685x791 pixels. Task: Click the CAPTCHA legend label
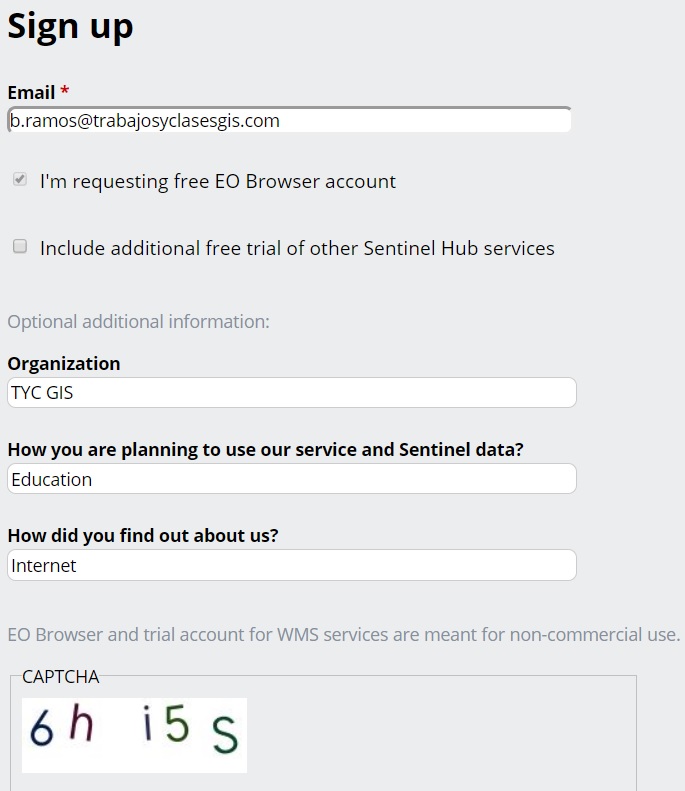click(61, 677)
